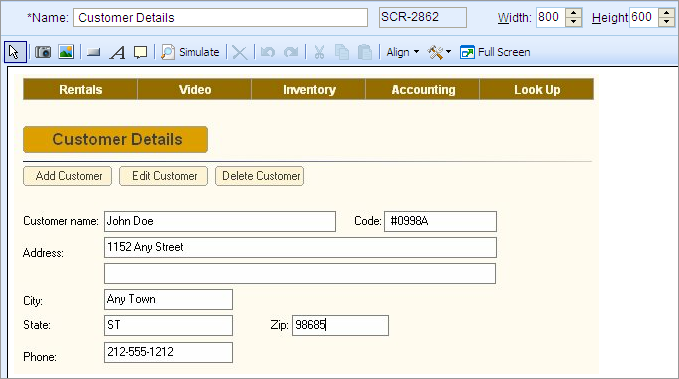Image resolution: width=679 pixels, height=379 pixels.
Task: Click the Zip field '98685'
Action: click(x=340, y=325)
